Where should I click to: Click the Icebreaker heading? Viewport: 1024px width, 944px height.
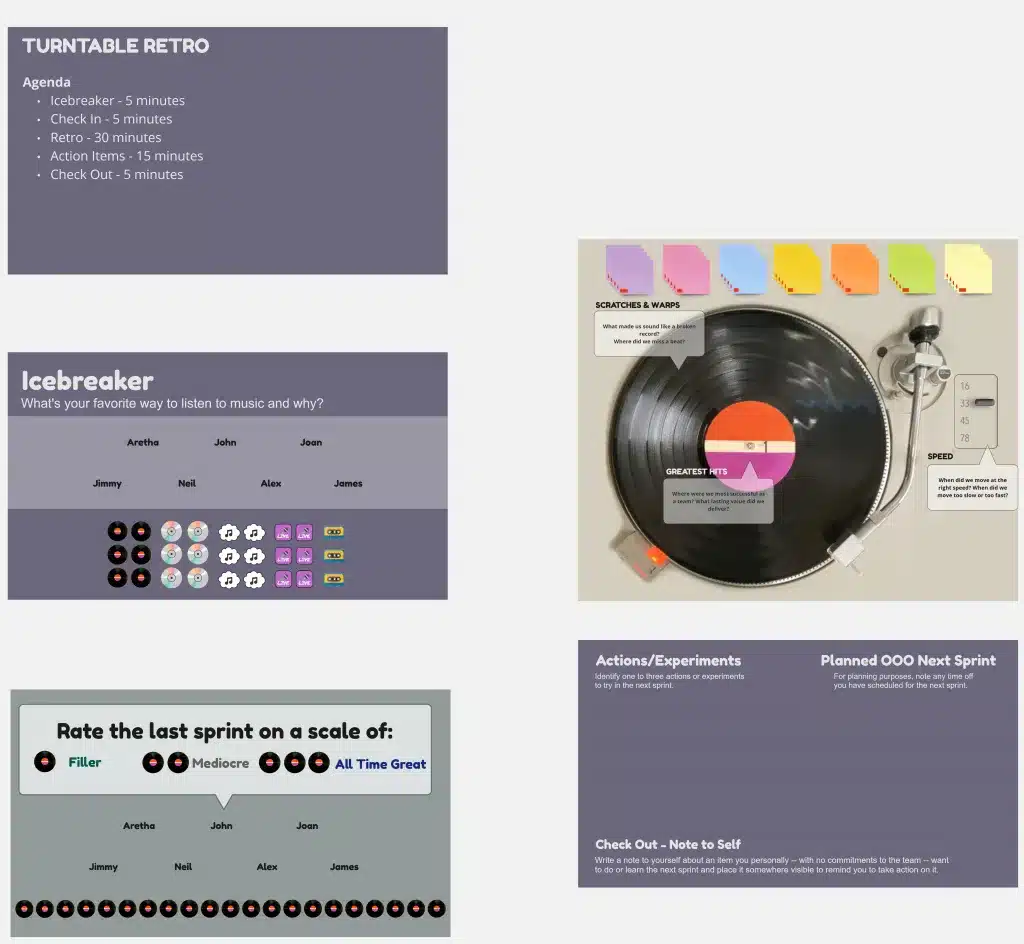click(88, 381)
